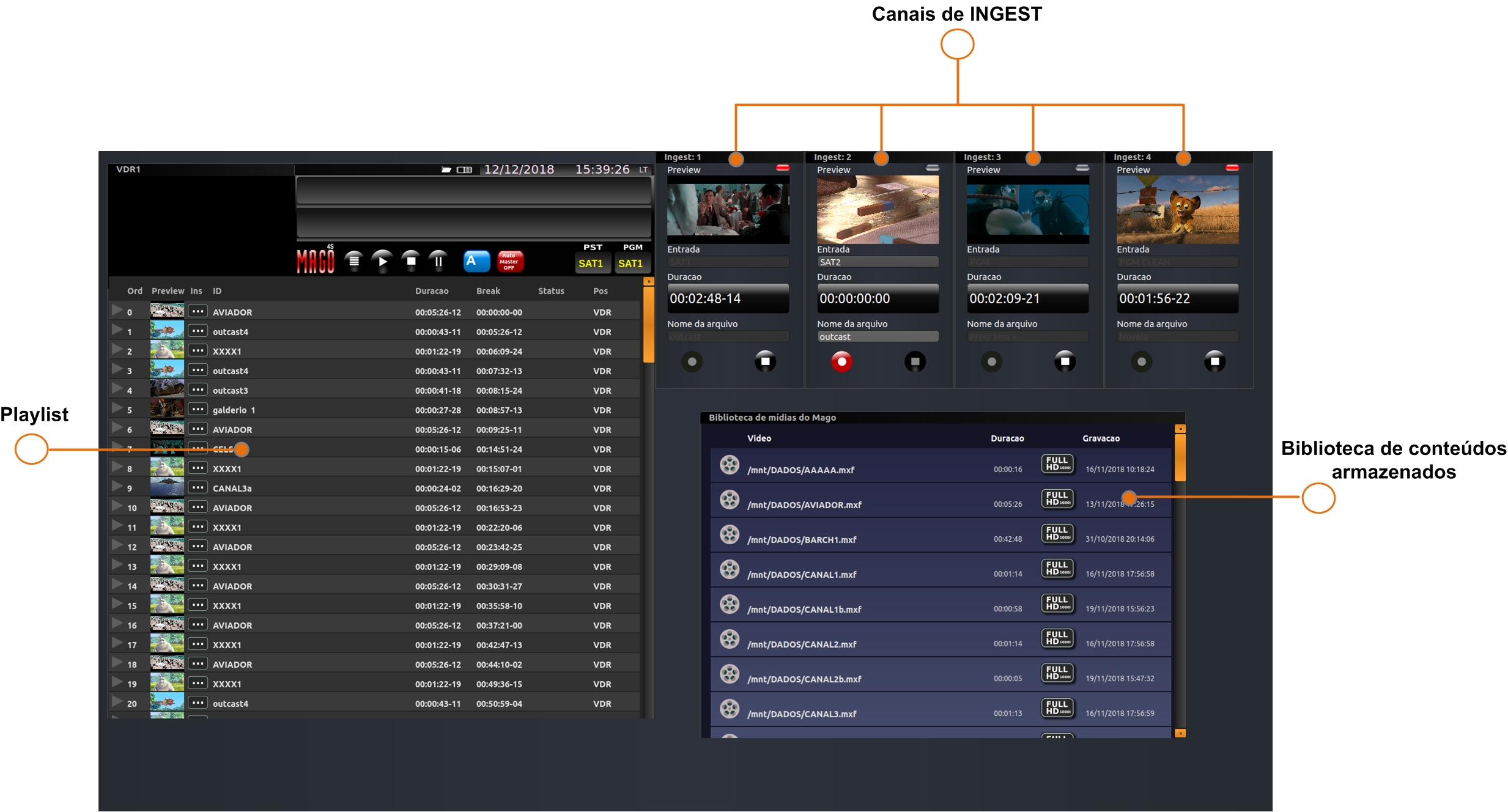Toggle the red status indicator on Ingest 4
Viewport: 1508px width, 812px height.
point(1232,168)
